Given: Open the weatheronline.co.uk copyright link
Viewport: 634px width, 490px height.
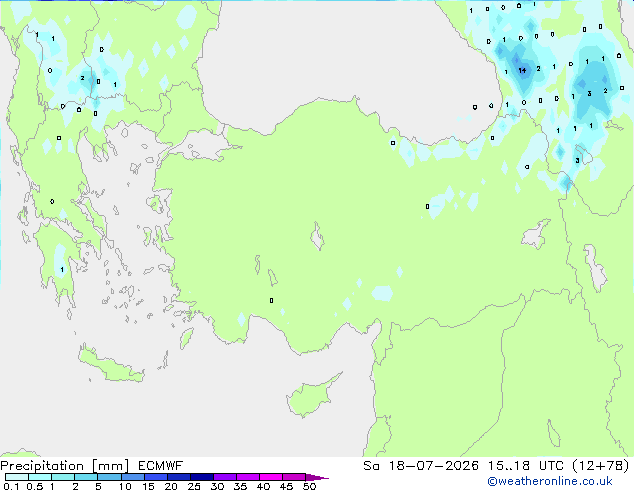Looking at the screenshot, I should 550,481.
